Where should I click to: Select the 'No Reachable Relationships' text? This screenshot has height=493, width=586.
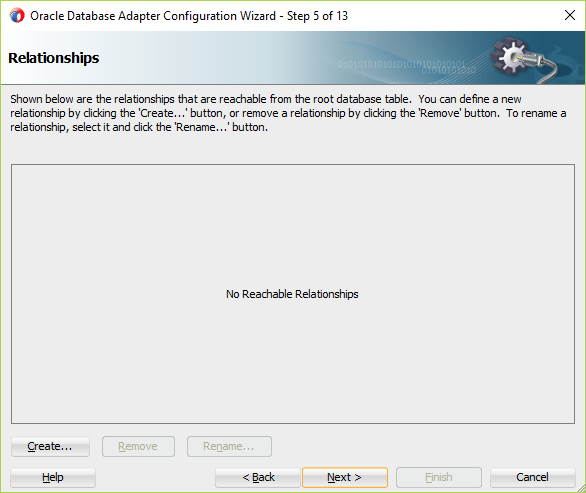(292, 294)
